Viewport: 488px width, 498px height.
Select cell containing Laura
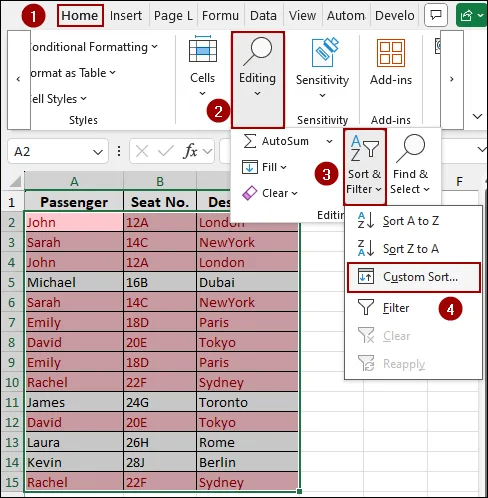point(74,442)
